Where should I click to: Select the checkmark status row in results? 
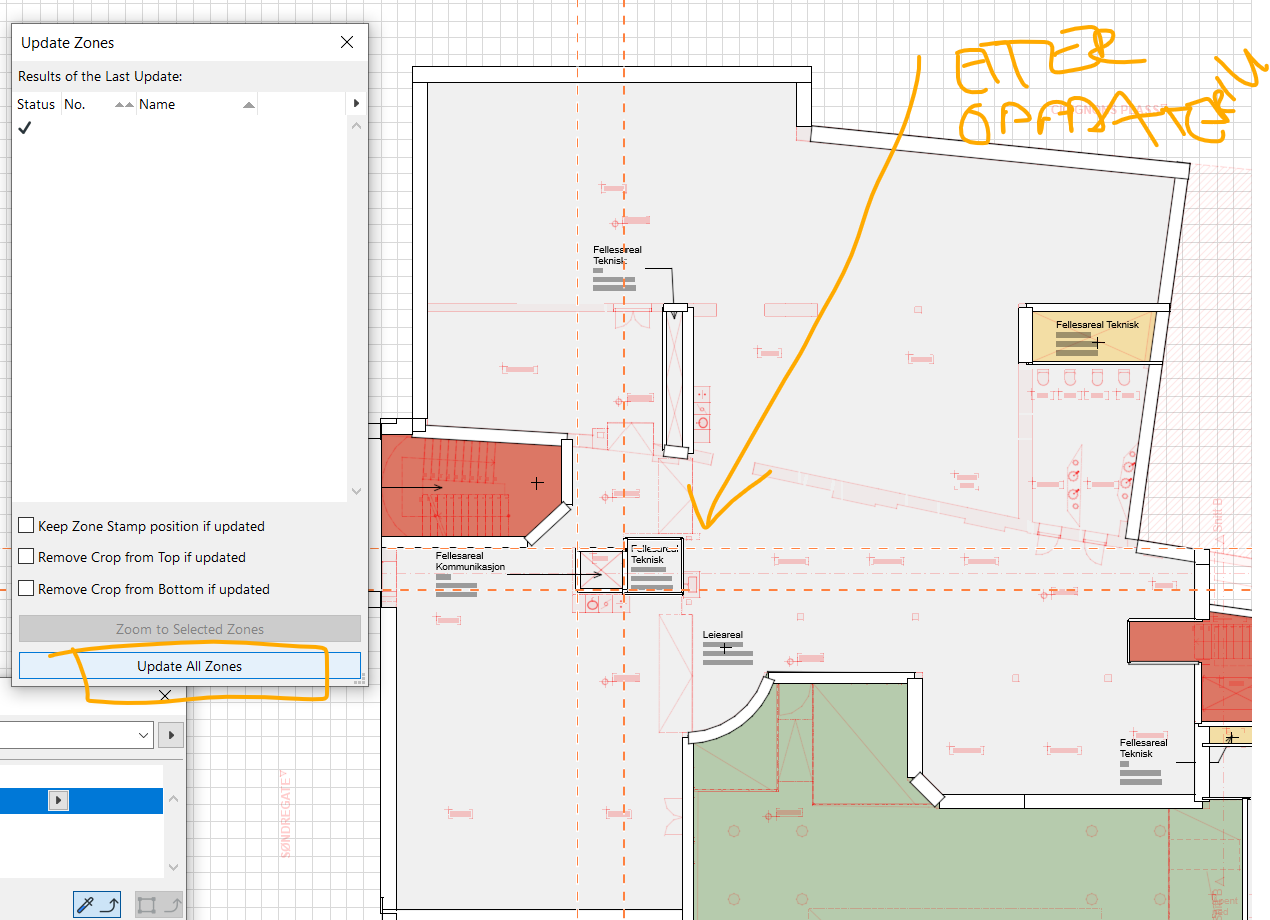pyautogui.click(x=25, y=128)
